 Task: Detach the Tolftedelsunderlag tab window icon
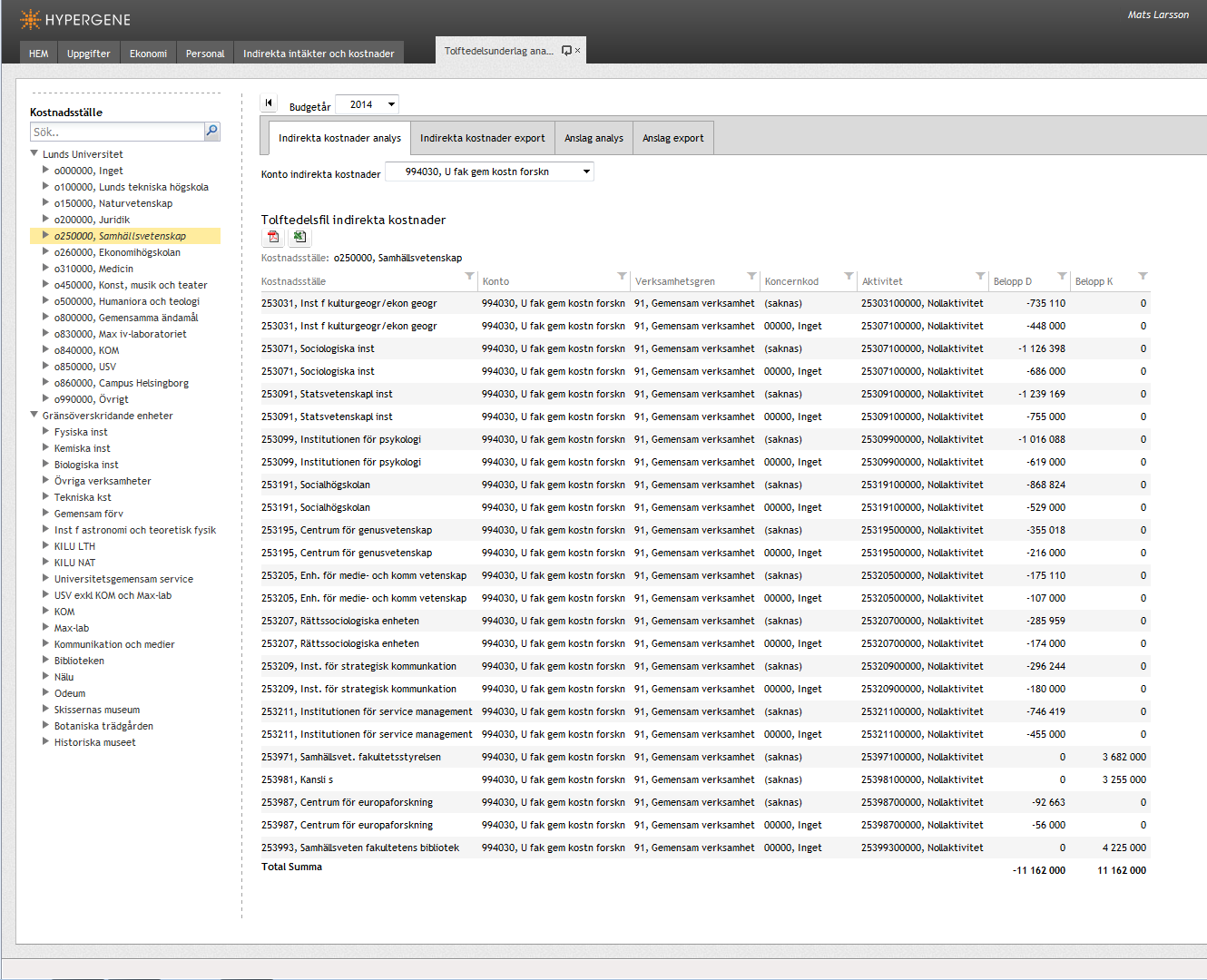click(x=566, y=51)
